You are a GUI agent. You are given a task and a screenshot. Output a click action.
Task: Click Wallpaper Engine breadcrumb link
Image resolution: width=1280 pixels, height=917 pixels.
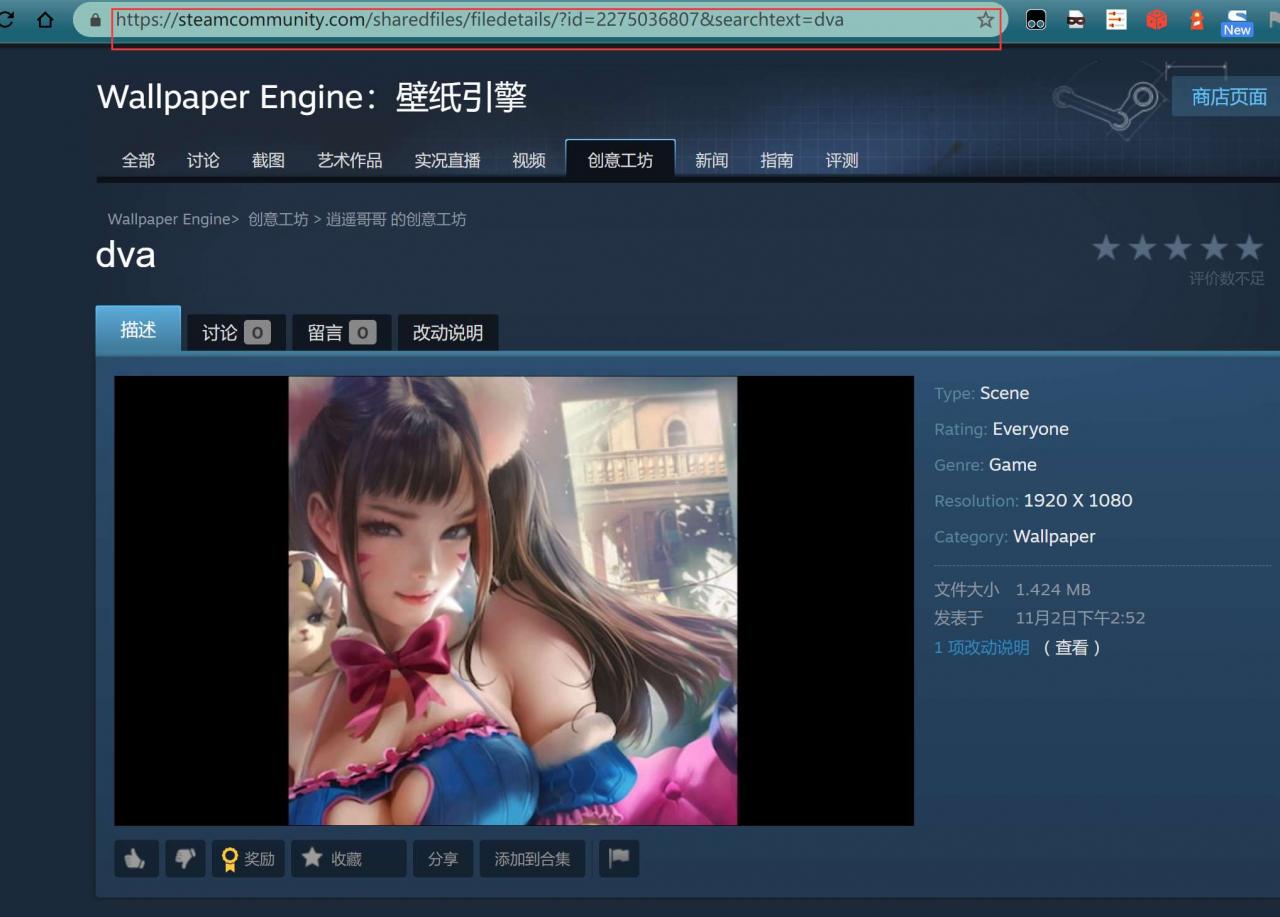coord(169,219)
